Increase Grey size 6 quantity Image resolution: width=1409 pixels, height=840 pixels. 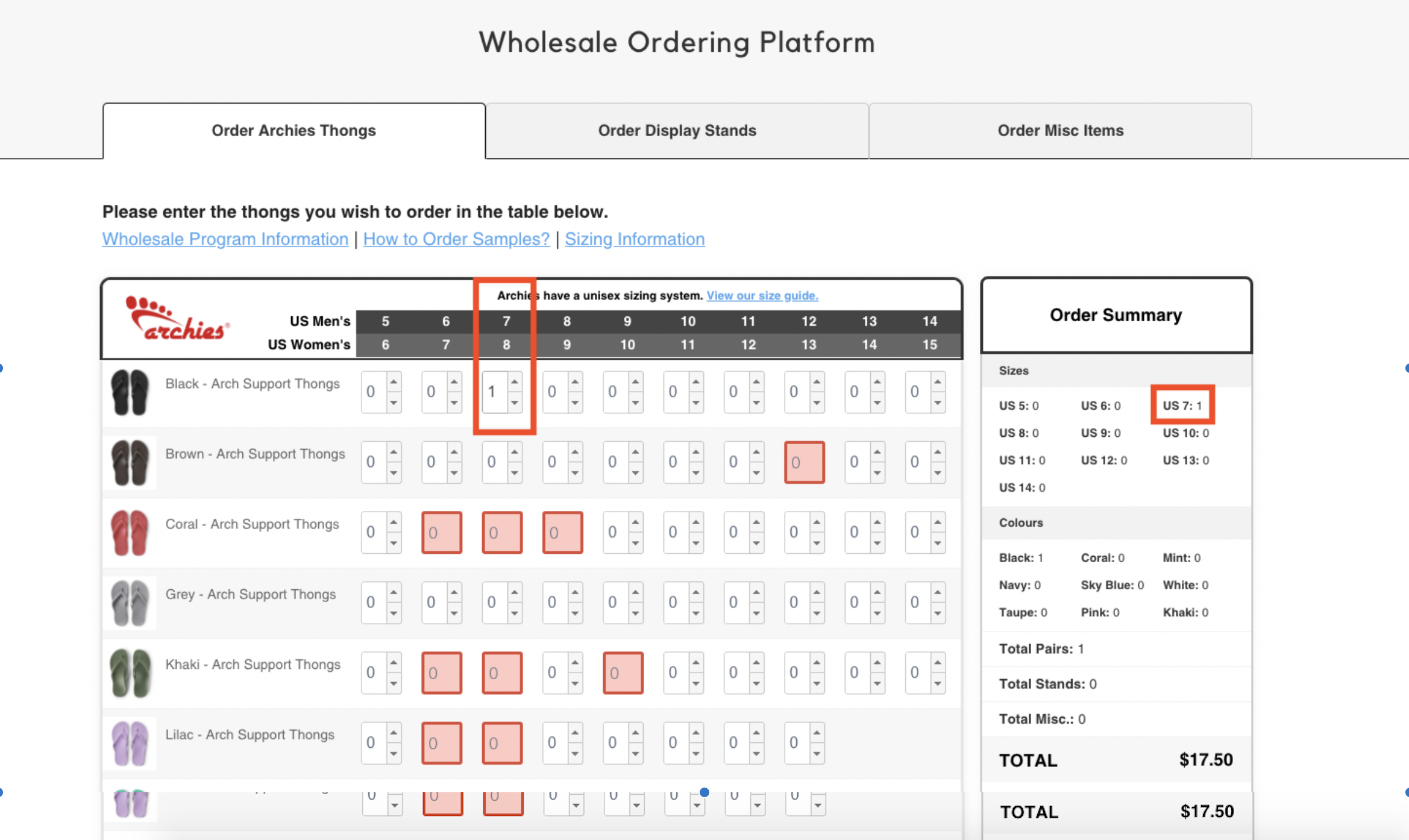tap(454, 592)
